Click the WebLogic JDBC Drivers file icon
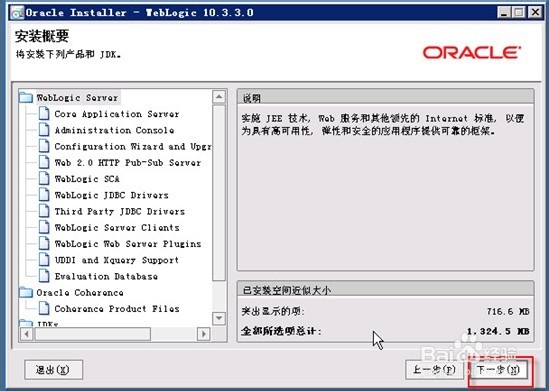This screenshot has height=391, width=549. 44,195
